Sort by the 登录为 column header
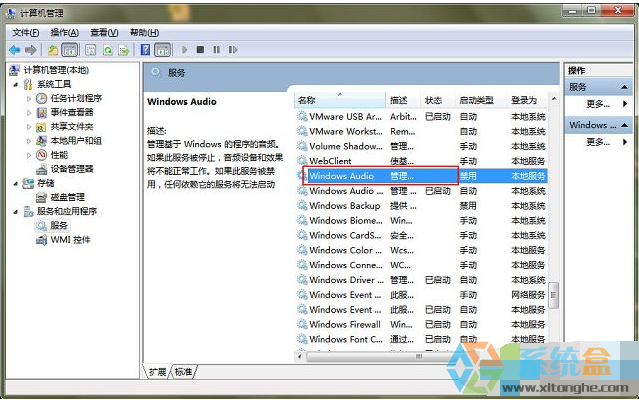Viewport: 639px width, 400px height. pyautogui.click(x=527, y=100)
